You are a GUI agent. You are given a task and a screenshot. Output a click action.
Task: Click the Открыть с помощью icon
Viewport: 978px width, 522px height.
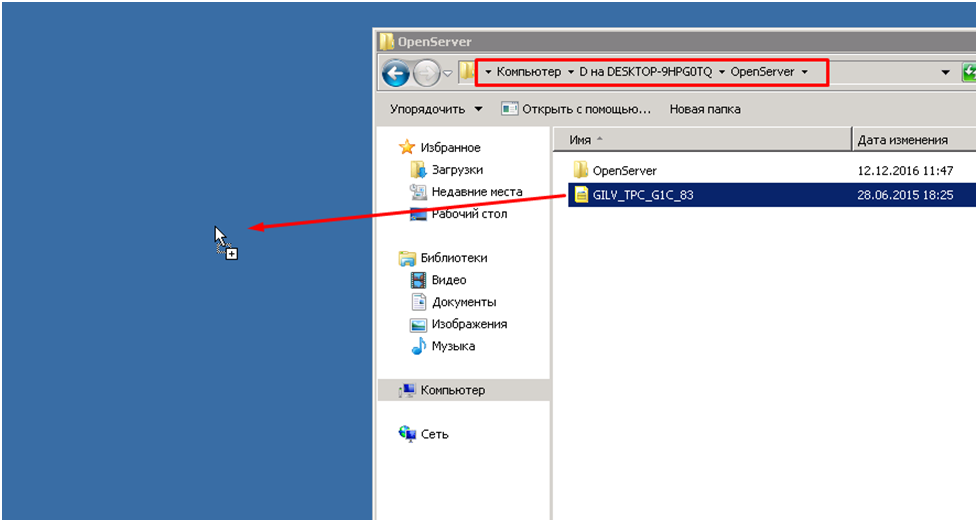[x=510, y=109]
